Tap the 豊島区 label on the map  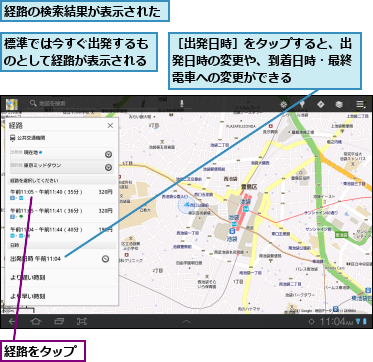(x=248, y=187)
